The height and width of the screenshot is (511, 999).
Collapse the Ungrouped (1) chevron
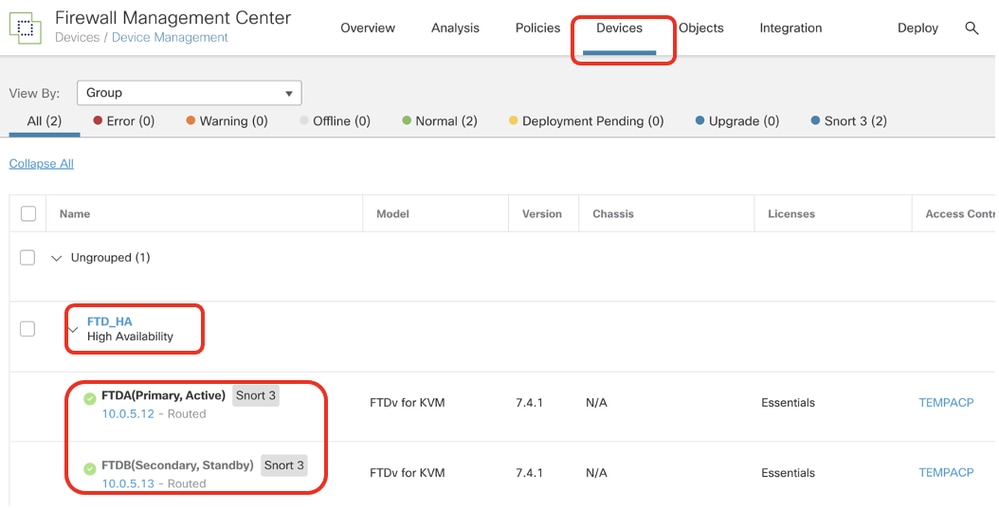[x=57, y=258]
